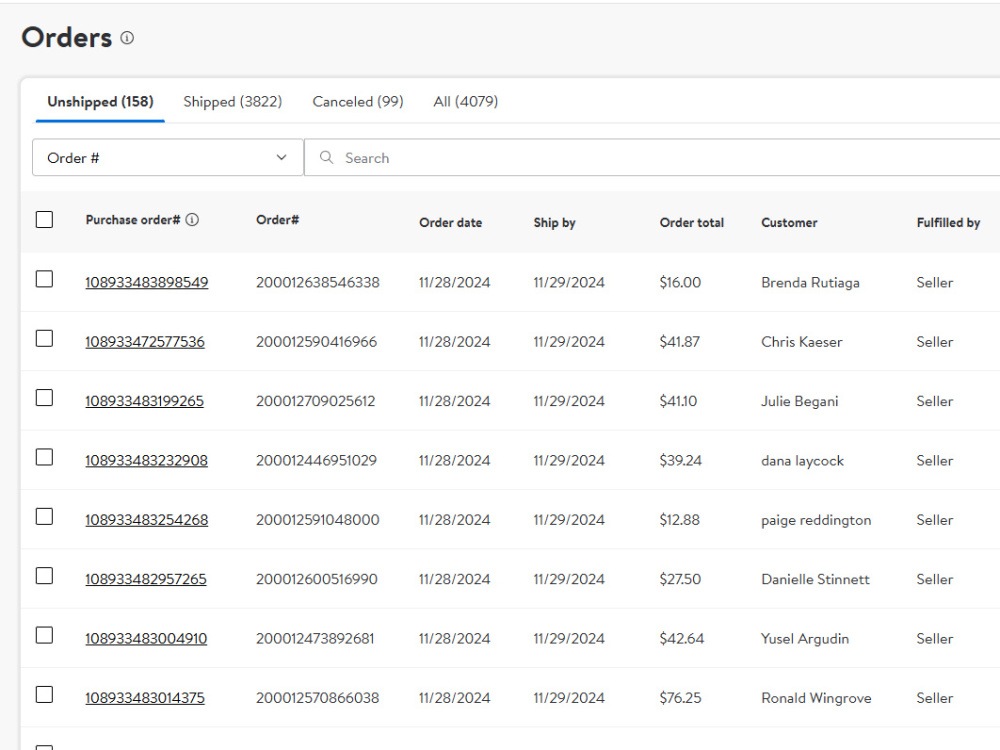Click the $41.10 order total
Image resolution: width=1000 pixels, height=750 pixels.
(678, 401)
